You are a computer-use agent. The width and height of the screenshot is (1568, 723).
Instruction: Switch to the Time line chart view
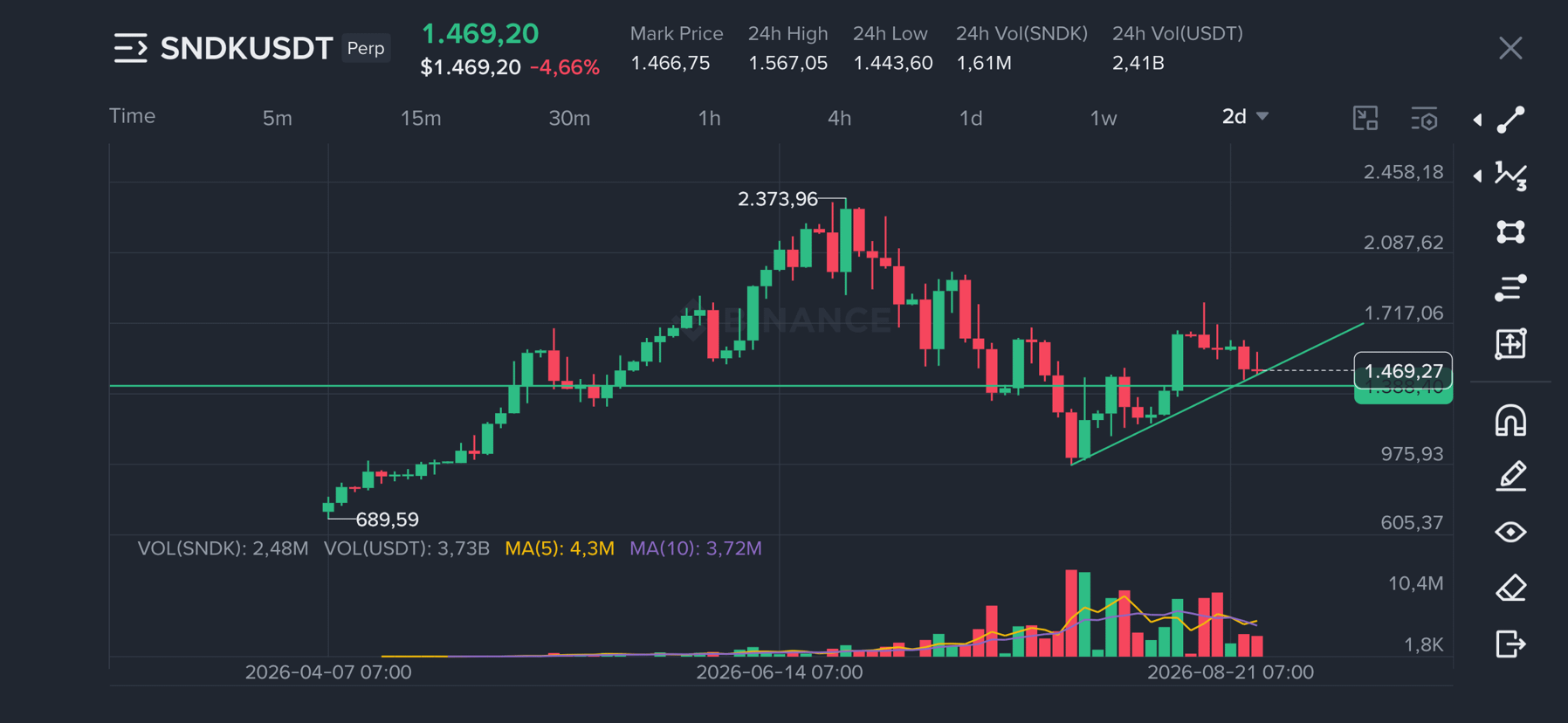[x=133, y=116]
